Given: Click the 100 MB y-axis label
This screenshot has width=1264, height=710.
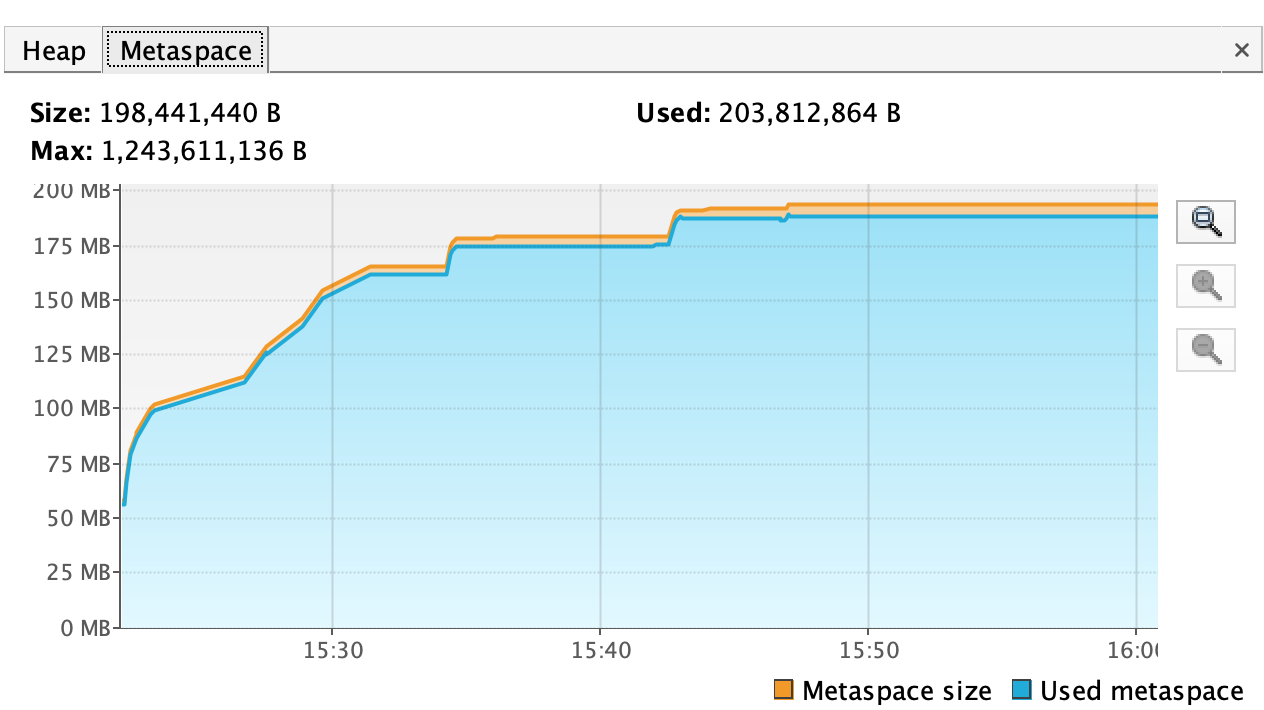Looking at the screenshot, I should pos(72,409).
